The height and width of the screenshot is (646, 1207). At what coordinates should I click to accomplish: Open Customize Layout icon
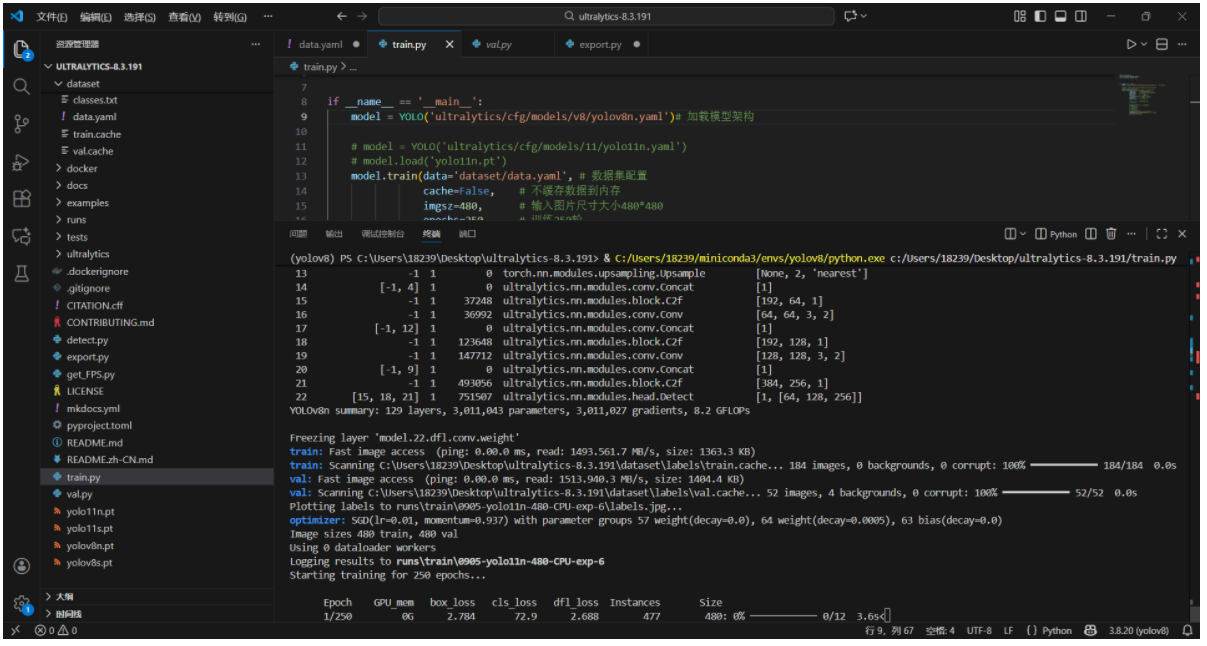[x=1019, y=16]
